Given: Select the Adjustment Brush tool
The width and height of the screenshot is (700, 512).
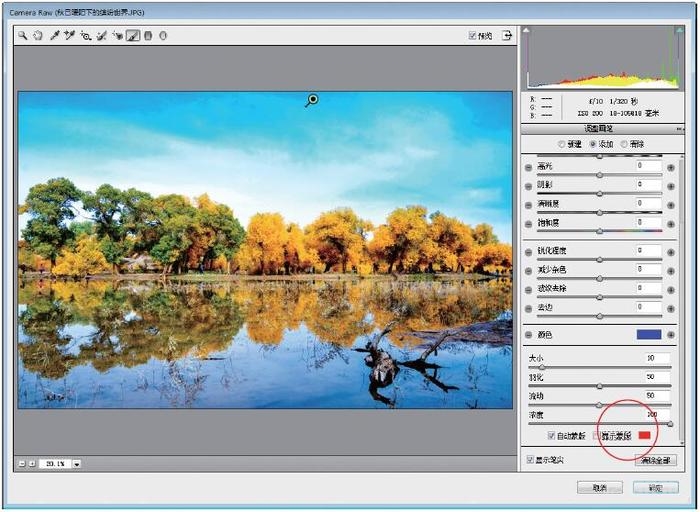Looking at the screenshot, I should (x=133, y=35).
